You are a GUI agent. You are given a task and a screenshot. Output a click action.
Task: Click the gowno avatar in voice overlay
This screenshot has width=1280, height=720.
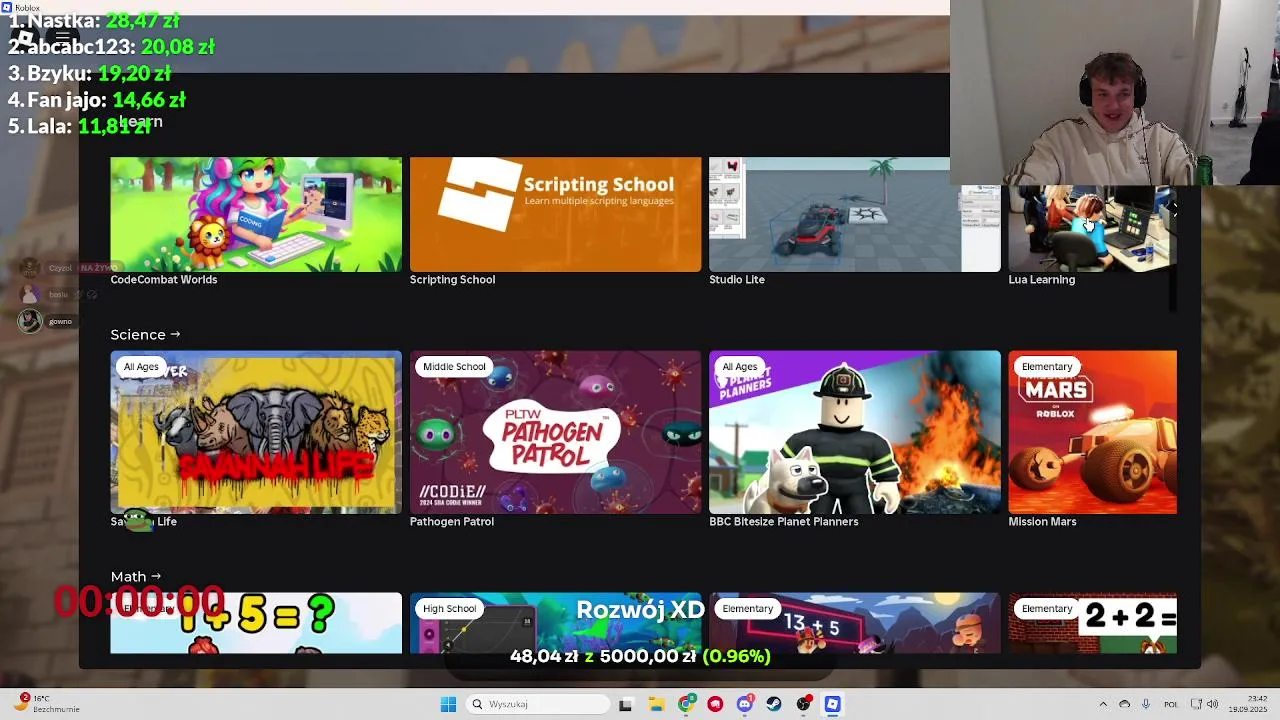30,321
